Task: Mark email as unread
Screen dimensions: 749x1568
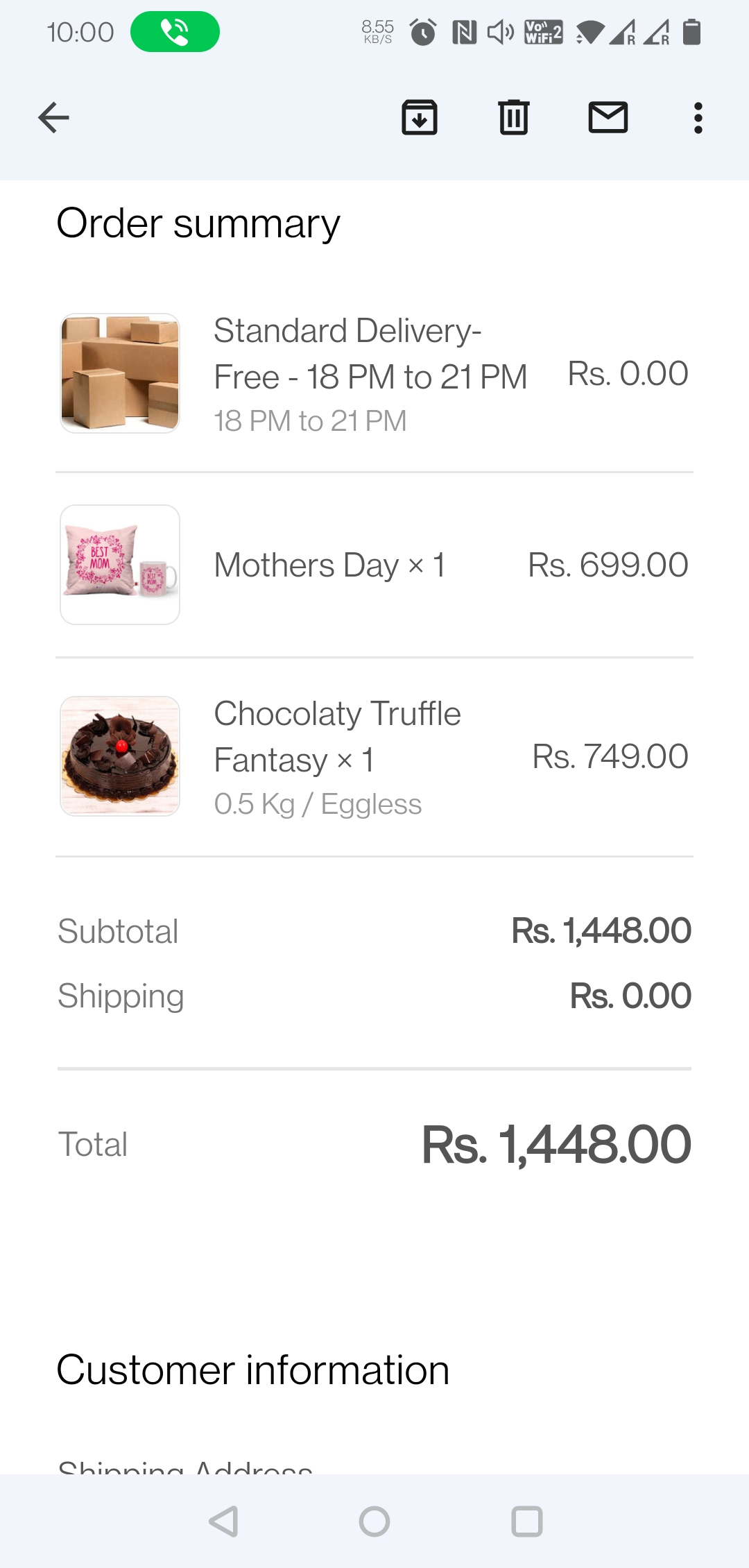Action: coord(608,117)
